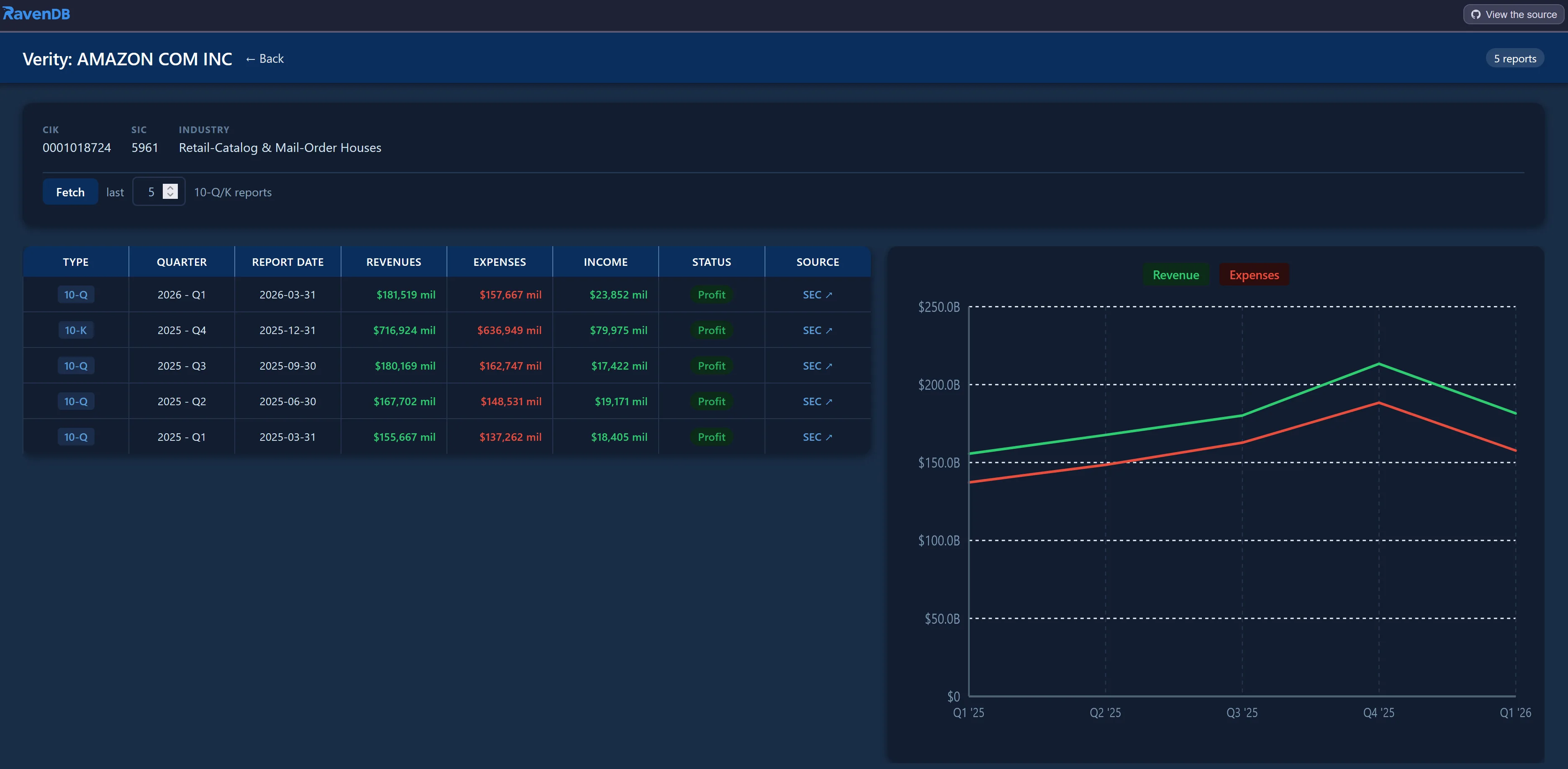
Task: Click the Fetch button
Action: pos(70,192)
